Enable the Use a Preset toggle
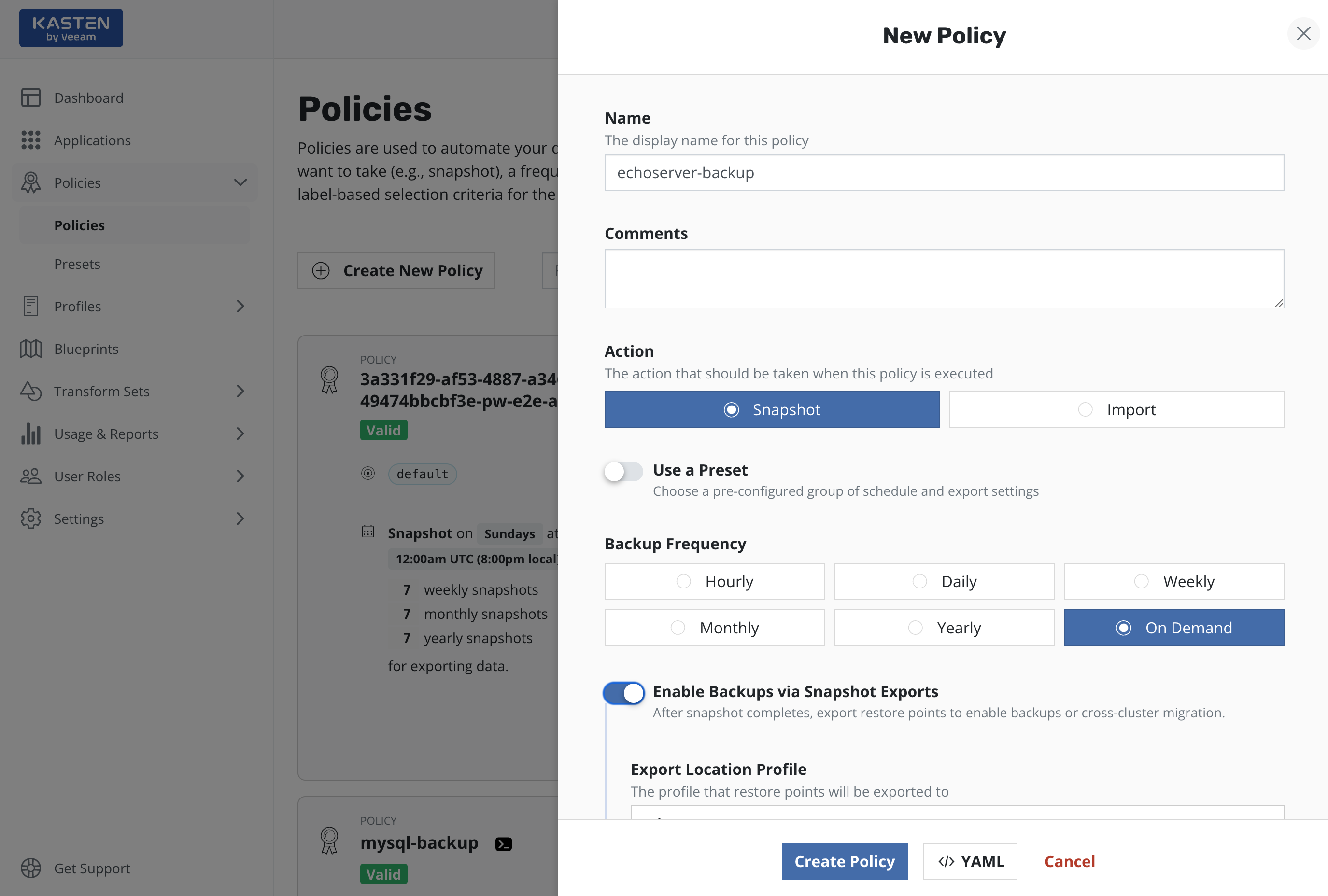The image size is (1328, 896). tap(623, 472)
